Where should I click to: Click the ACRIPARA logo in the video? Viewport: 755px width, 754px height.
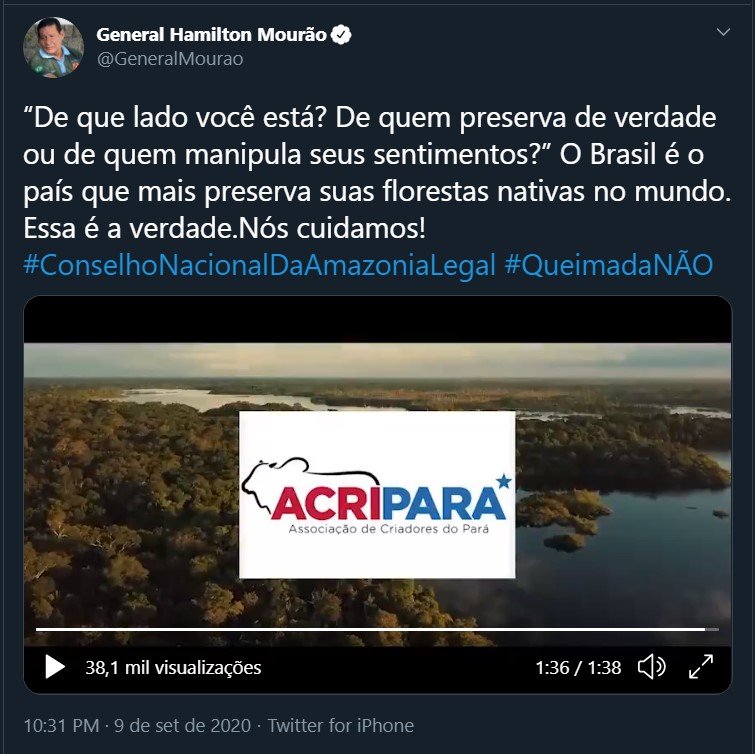[377, 494]
